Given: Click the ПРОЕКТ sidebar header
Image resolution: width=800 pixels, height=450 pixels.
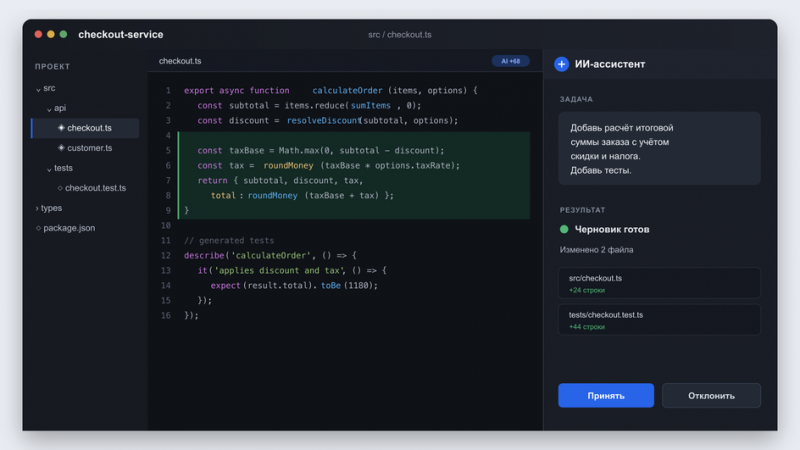Looking at the screenshot, I should click(52, 66).
